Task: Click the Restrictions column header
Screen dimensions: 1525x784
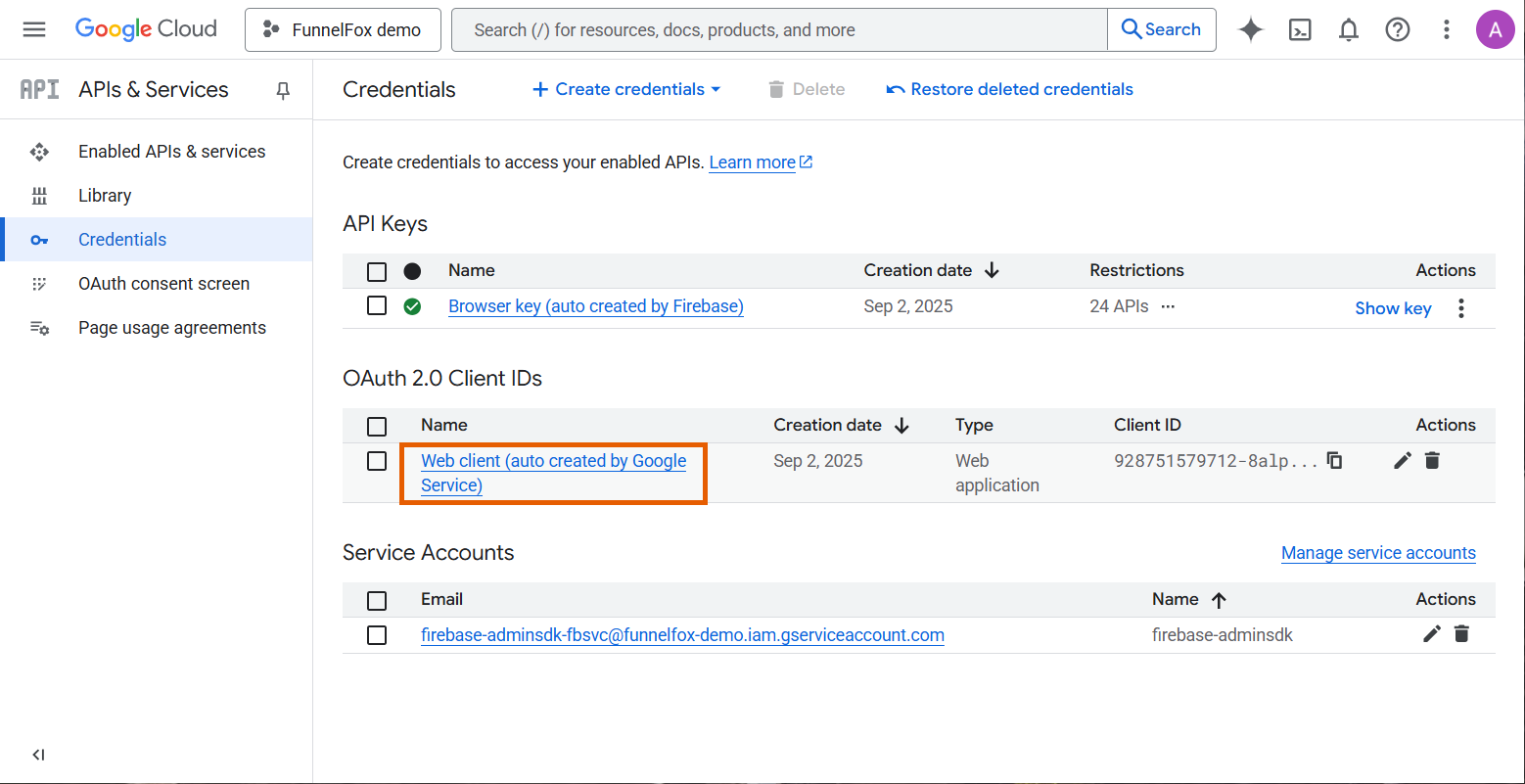Action: click(1136, 270)
